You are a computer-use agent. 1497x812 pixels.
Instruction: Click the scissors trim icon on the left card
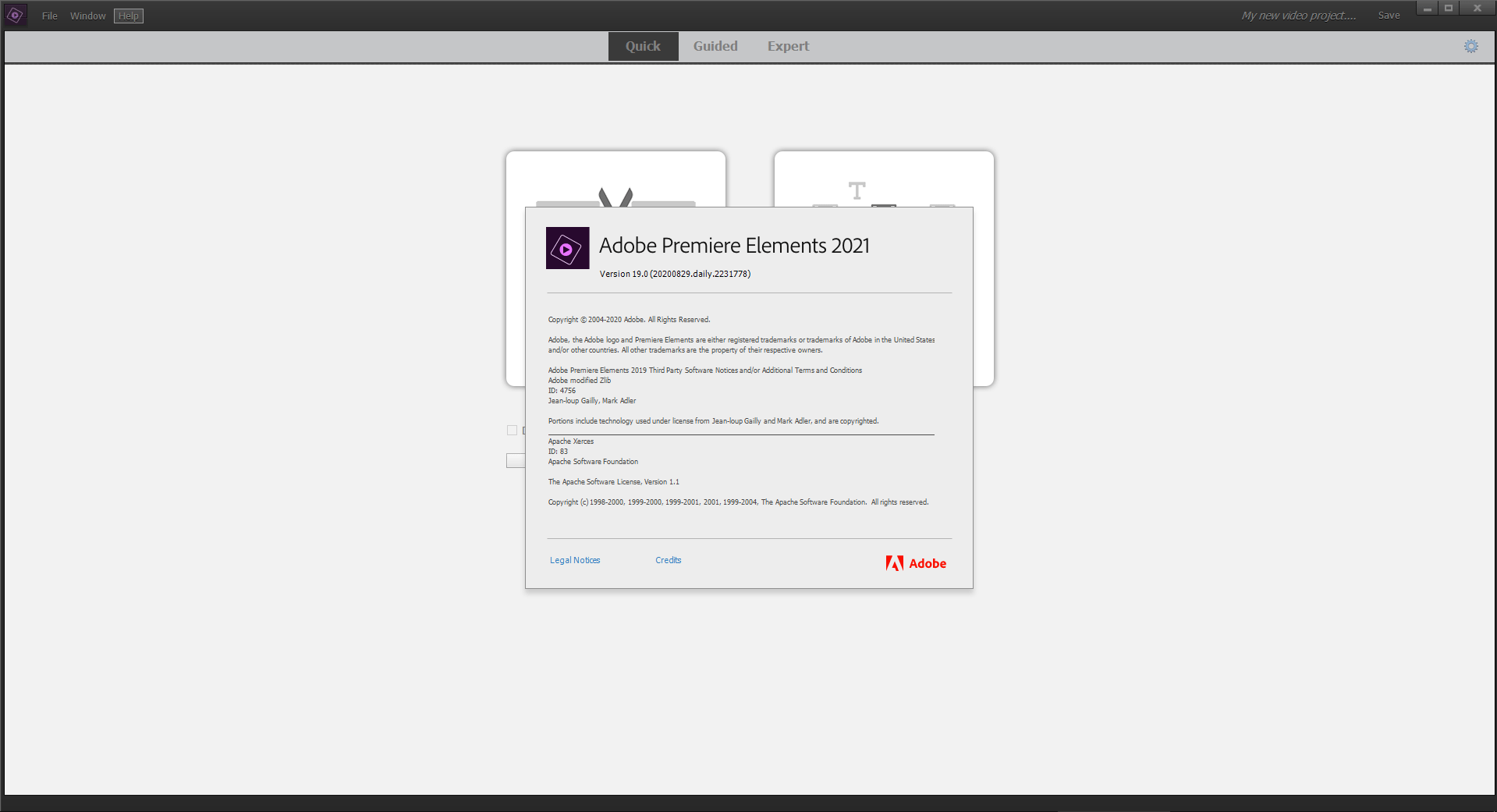tap(615, 197)
